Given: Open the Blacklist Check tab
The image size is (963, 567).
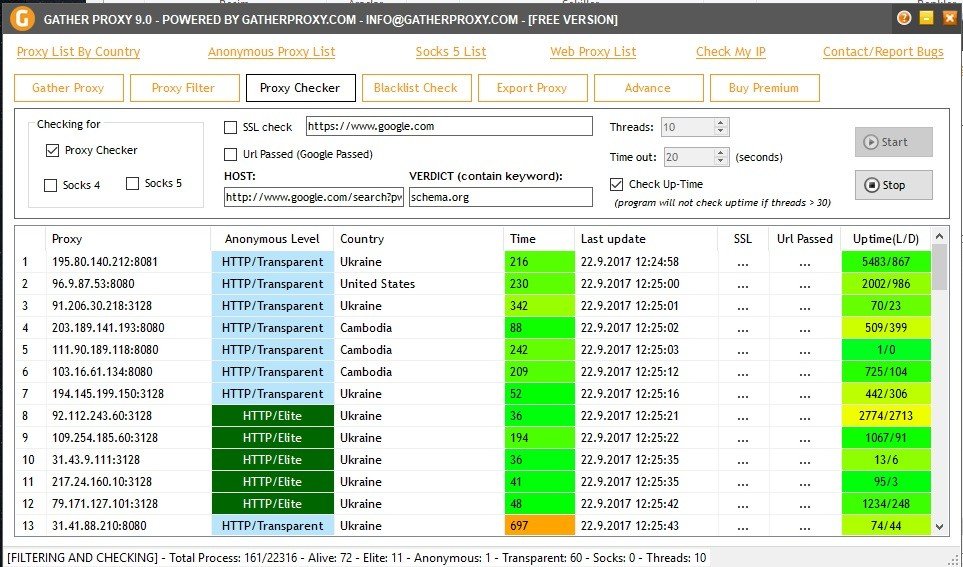Looking at the screenshot, I should [416, 88].
